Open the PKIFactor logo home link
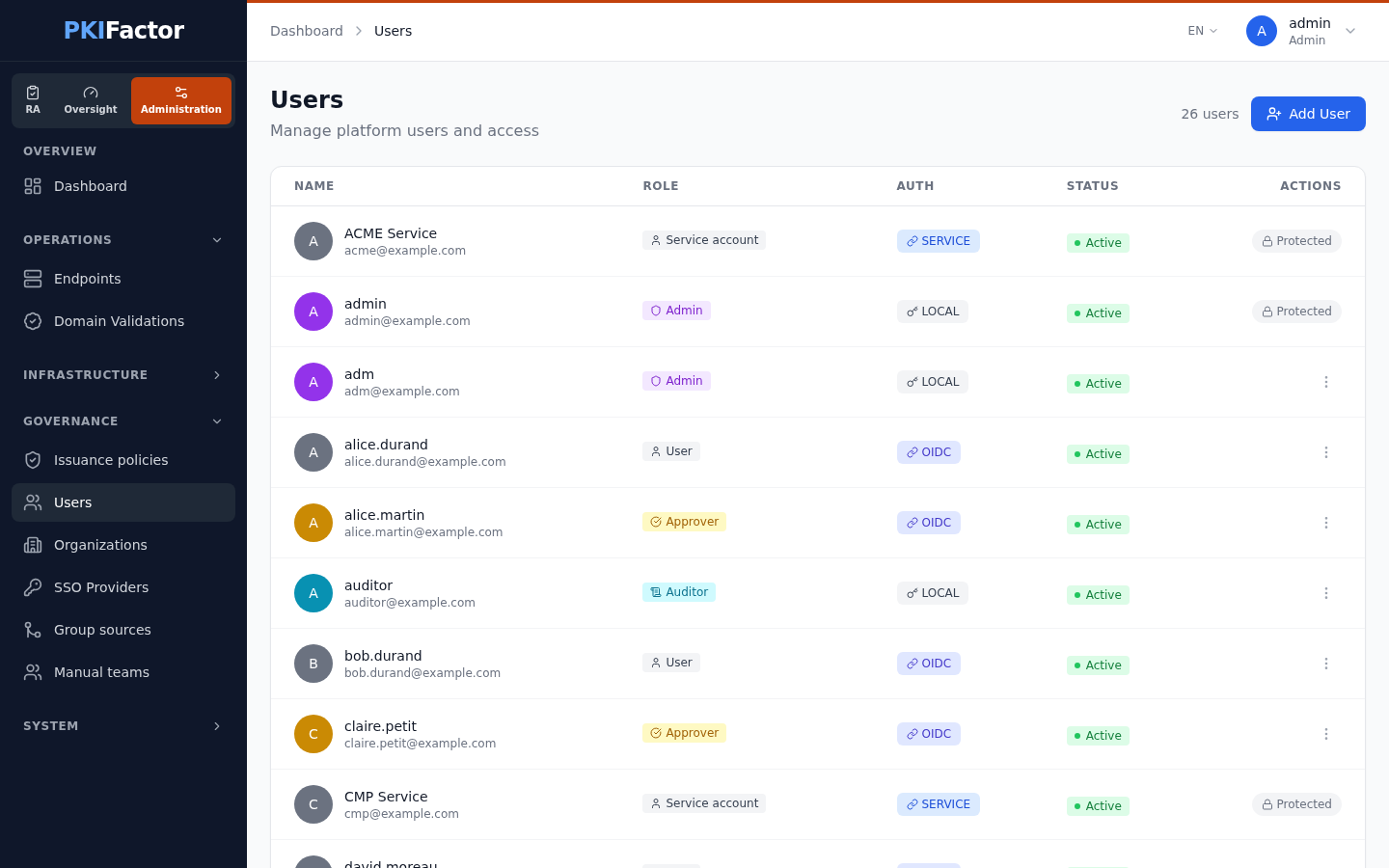This screenshot has height=868, width=1389. [123, 31]
